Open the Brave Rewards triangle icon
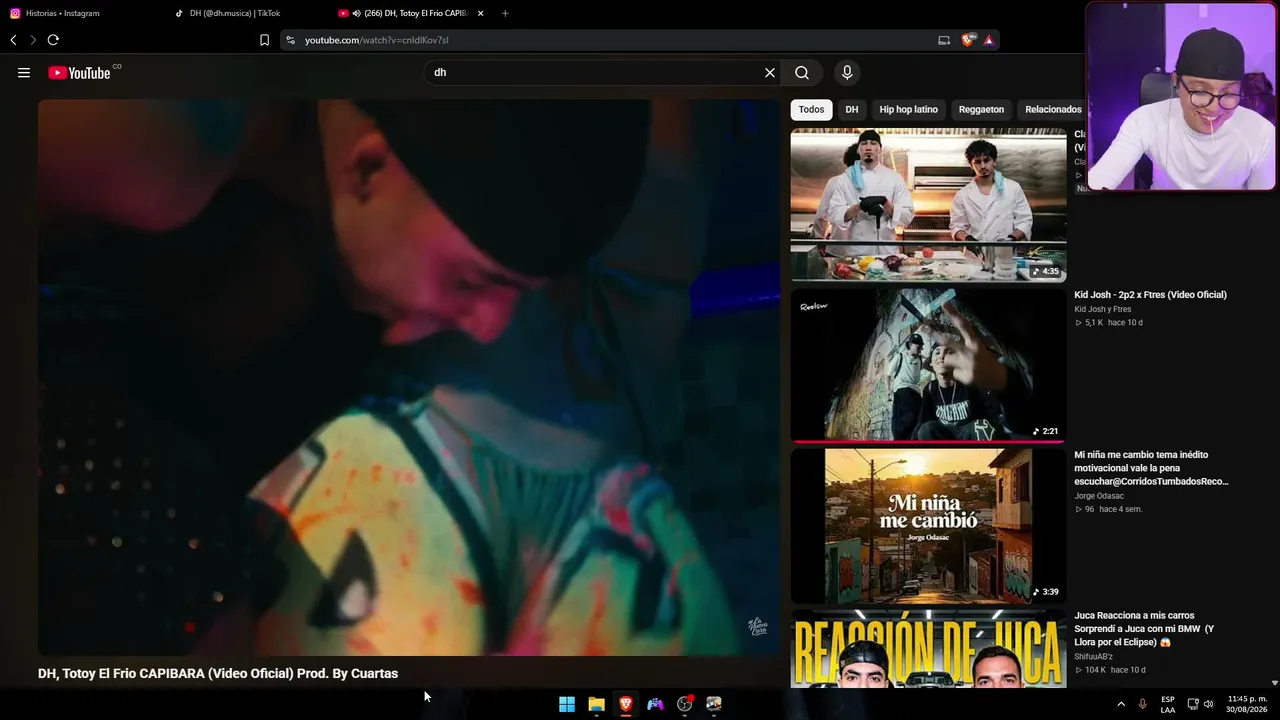The height and width of the screenshot is (720, 1280). 988,40
